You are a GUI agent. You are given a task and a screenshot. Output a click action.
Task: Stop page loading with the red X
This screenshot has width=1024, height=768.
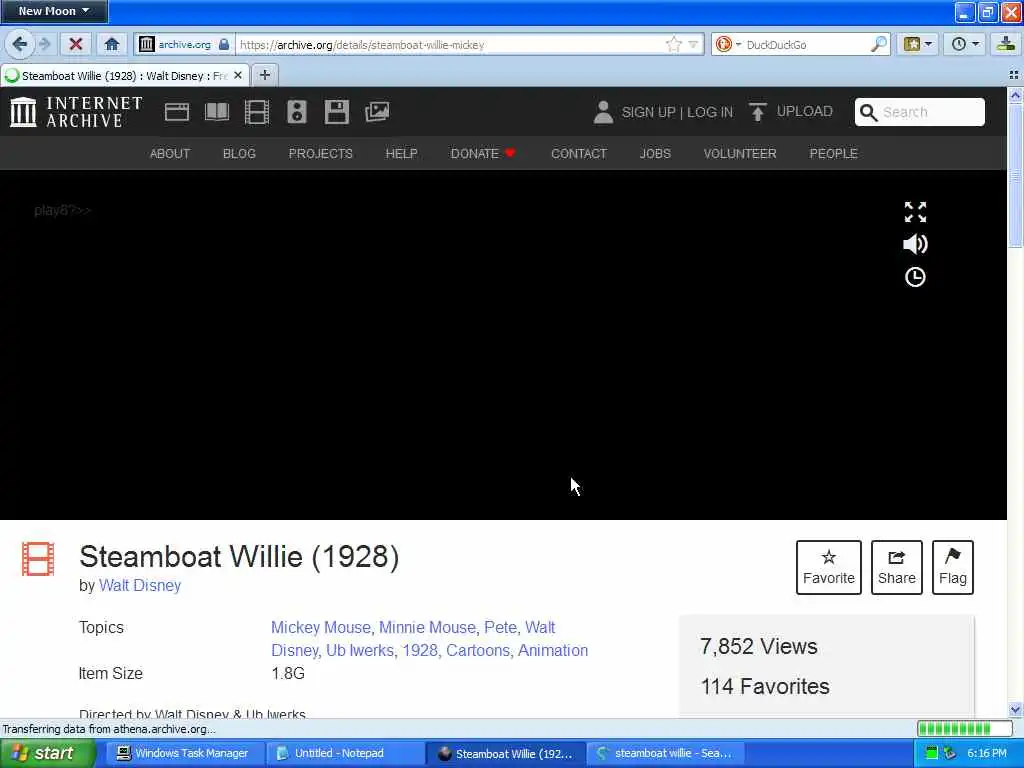76,44
